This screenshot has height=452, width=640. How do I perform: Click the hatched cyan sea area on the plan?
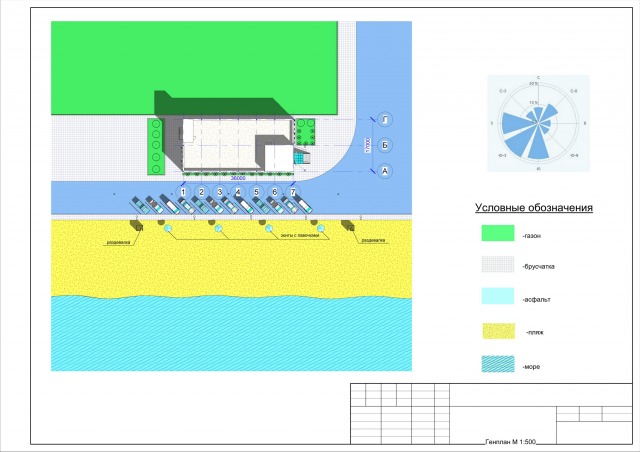click(x=231, y=335)
